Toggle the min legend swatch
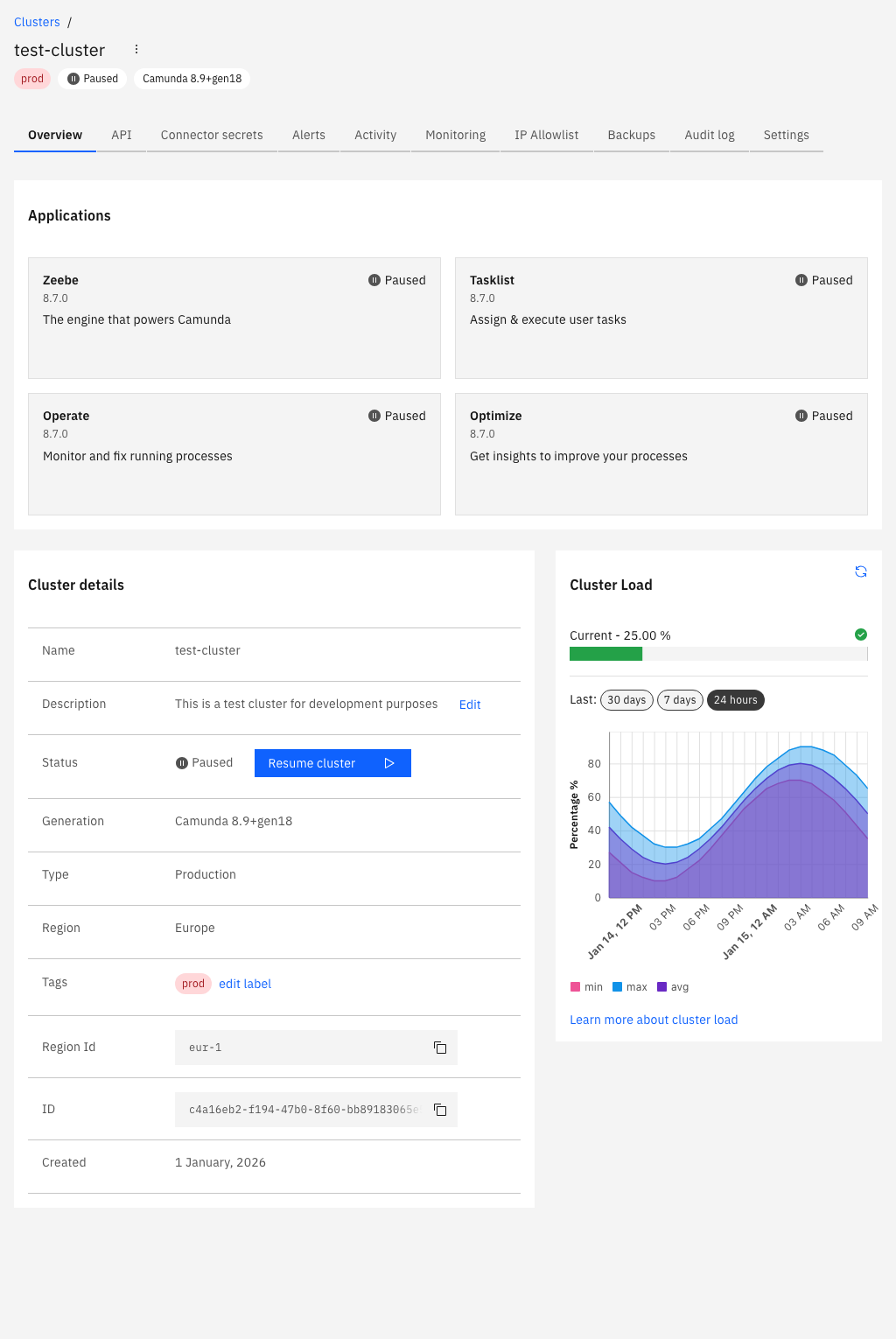This screenshot has height=1339, width=896. point(575,987)
